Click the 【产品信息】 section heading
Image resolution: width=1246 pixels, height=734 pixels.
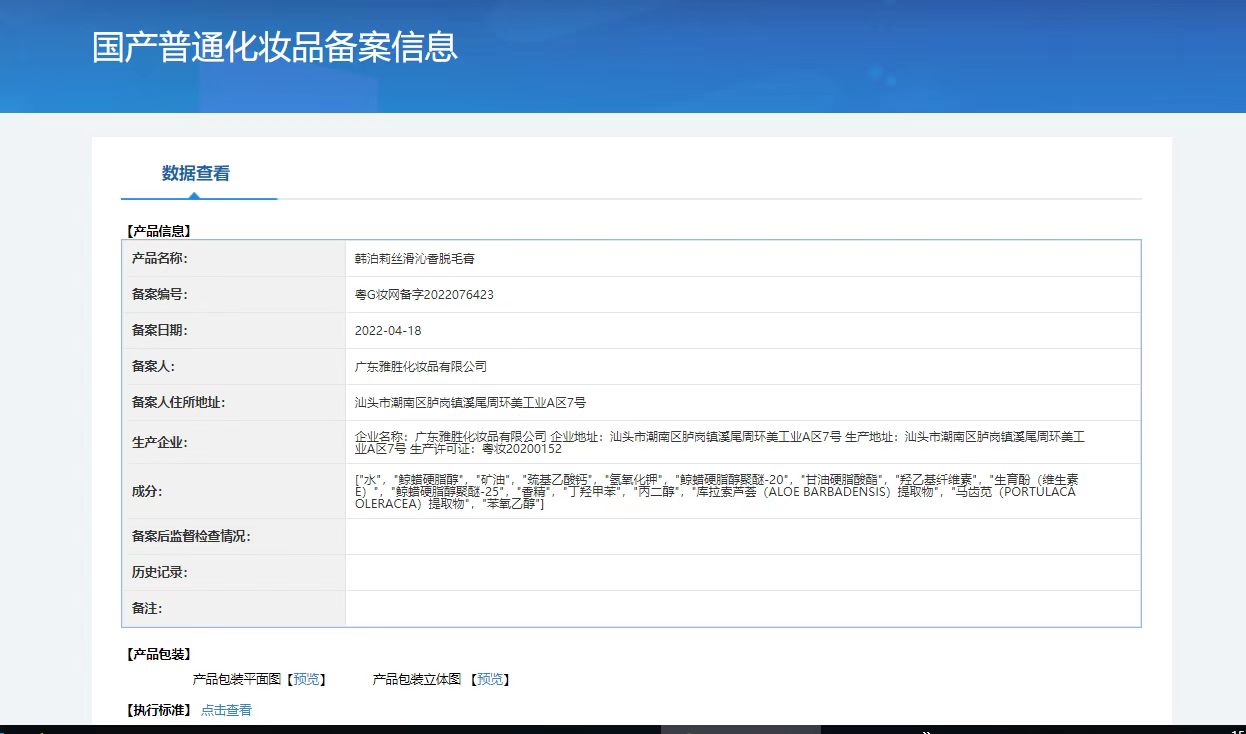158,231
